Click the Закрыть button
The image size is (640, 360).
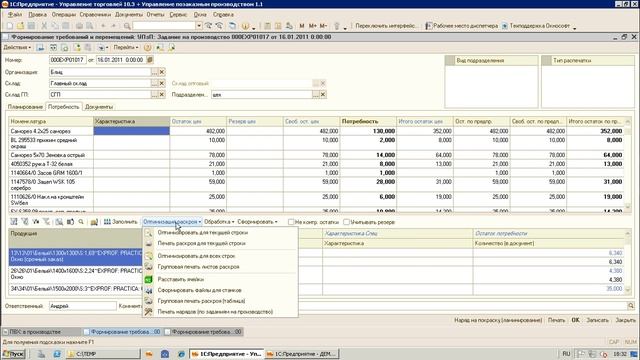click(x=625, y=320)
